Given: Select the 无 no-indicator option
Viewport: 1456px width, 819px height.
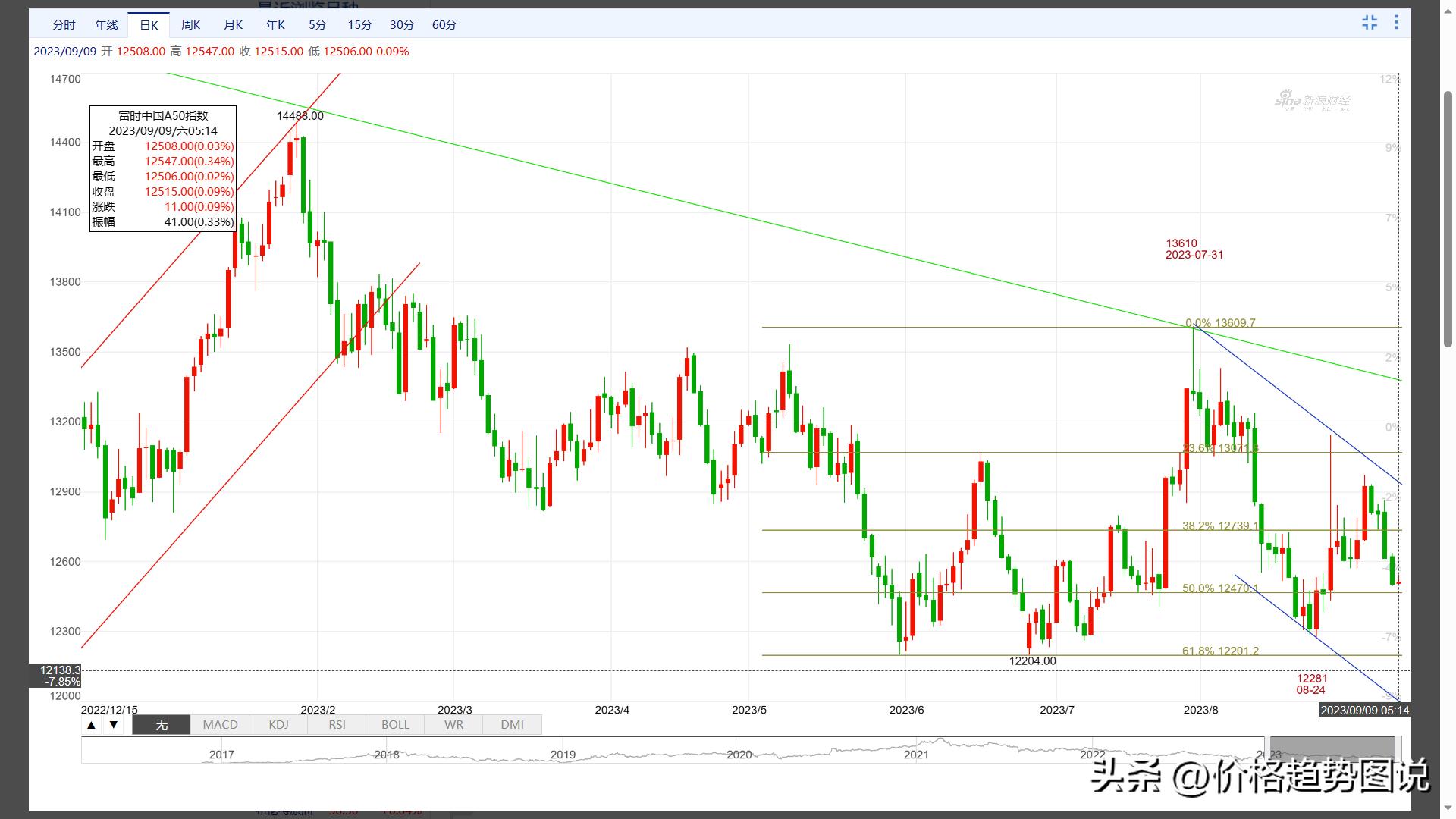Looking at the screenshot, I should (162, 725).
